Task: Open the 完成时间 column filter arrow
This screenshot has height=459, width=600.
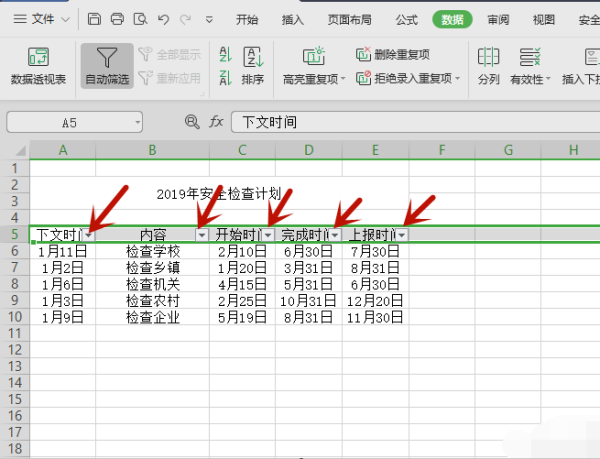Action: pyautogui.click(x=335, y=235)
